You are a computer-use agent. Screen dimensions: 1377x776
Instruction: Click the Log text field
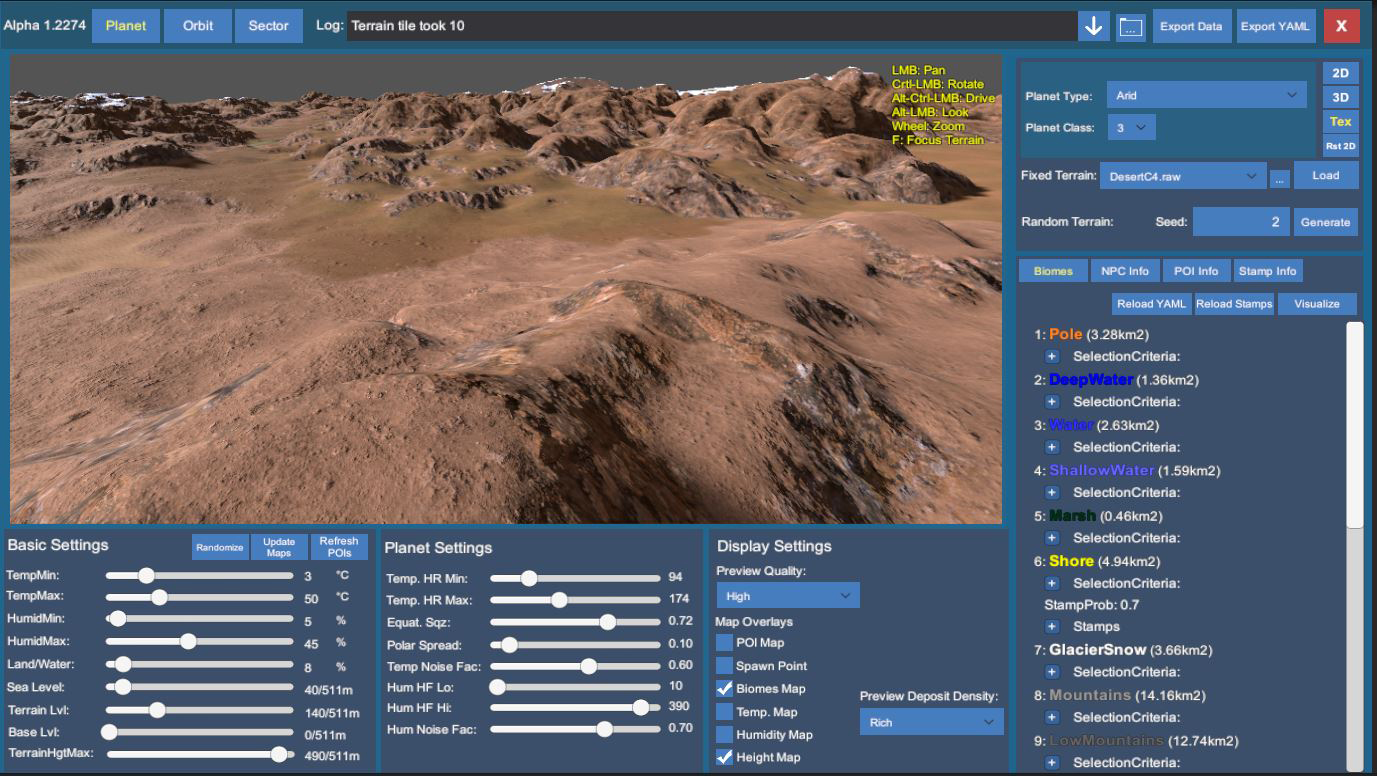click(710, 26)
